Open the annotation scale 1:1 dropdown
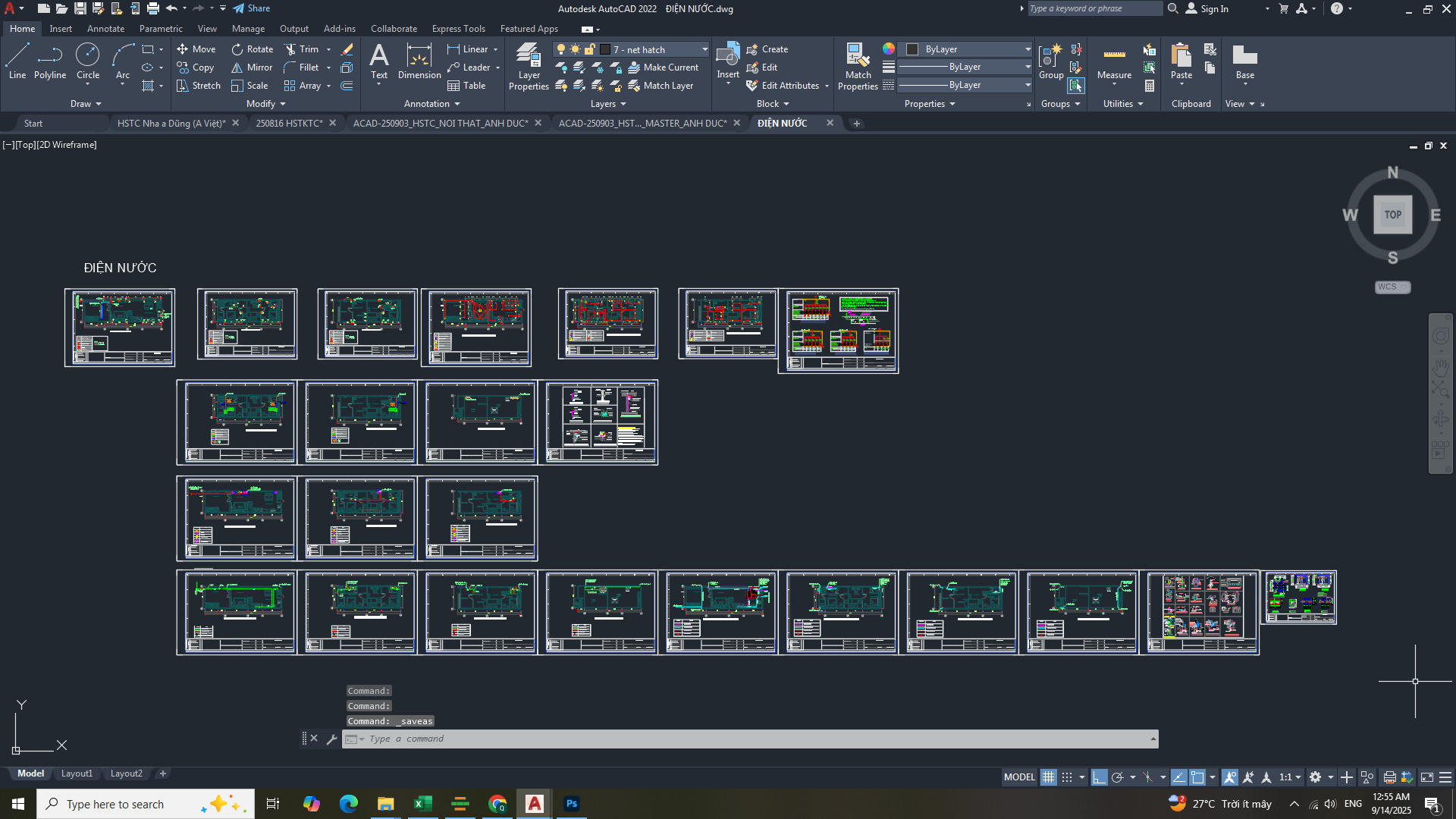Image resolution: width=1456 pixels, height=819 pixels. pyautogui.click(x=1290, y=777)
